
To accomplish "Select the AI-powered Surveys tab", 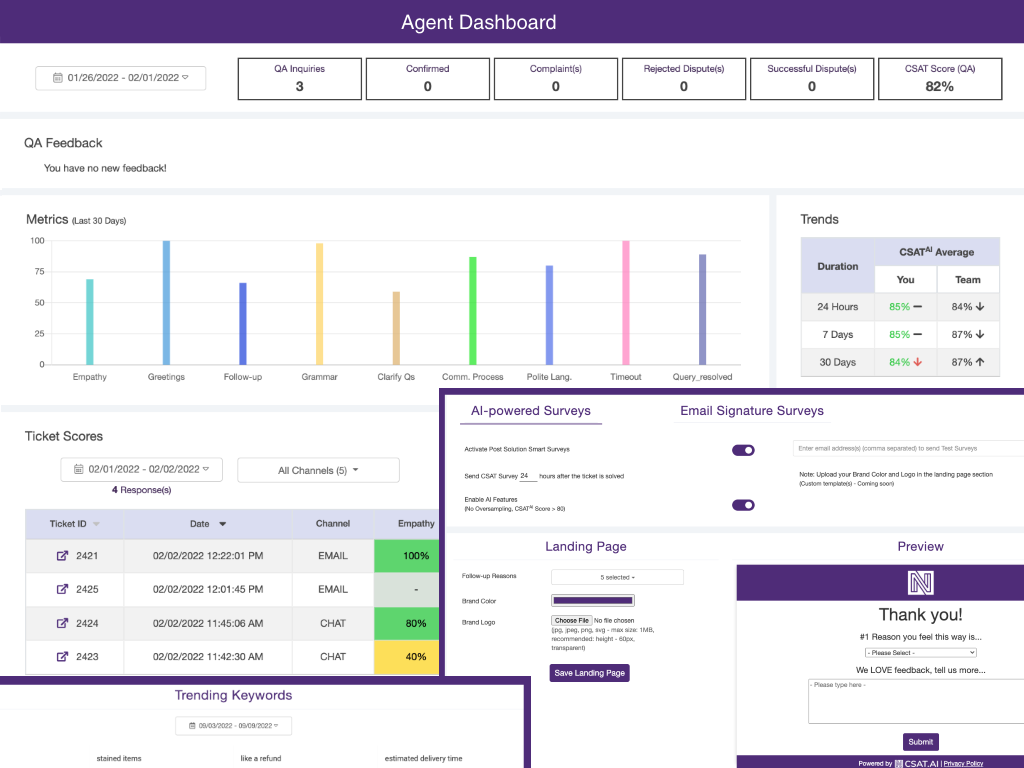I will (x=531, y=411).
